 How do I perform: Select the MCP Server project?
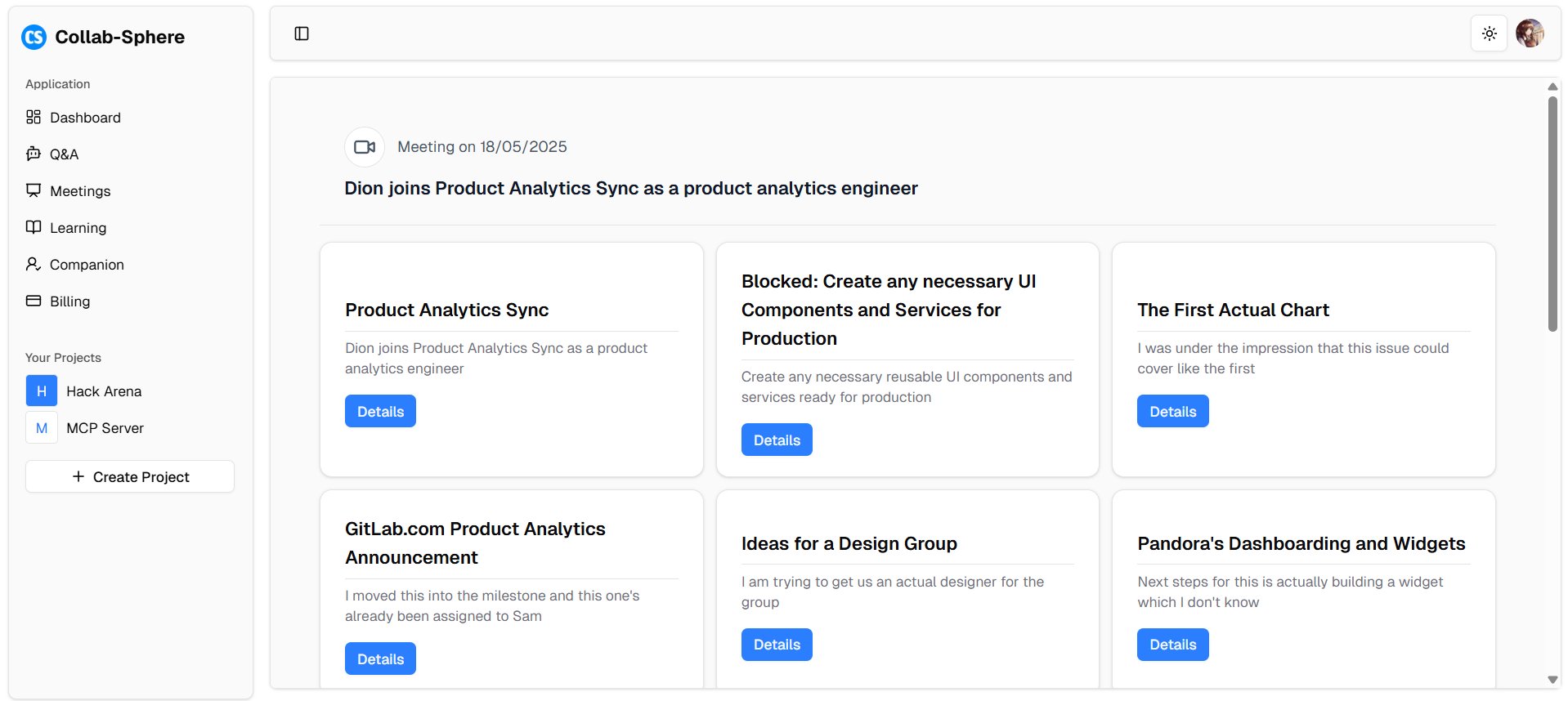105,428
